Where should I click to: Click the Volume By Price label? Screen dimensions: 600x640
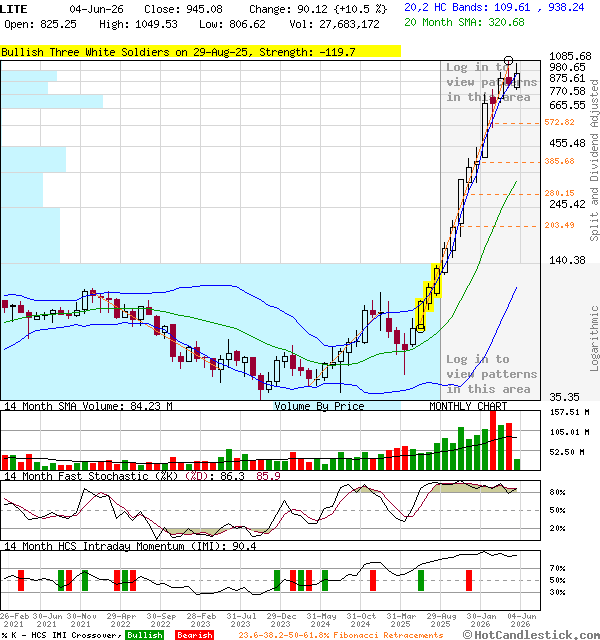[x=319, y=406]
